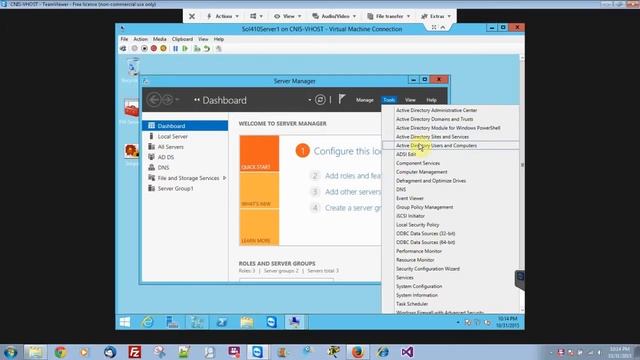Click Chrome icon on host taskbar

click(x=60, y=352)
